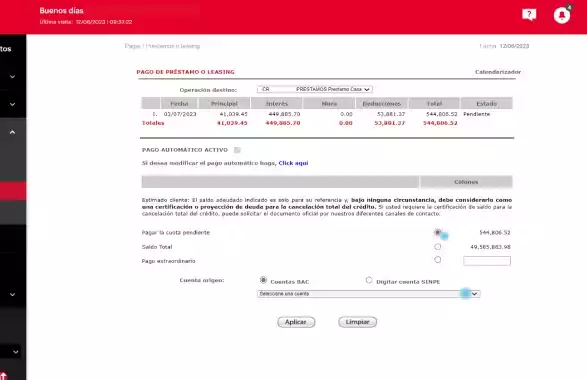
Task: Click the date '03/07/2023' in the table
Action: pos(180,114)
